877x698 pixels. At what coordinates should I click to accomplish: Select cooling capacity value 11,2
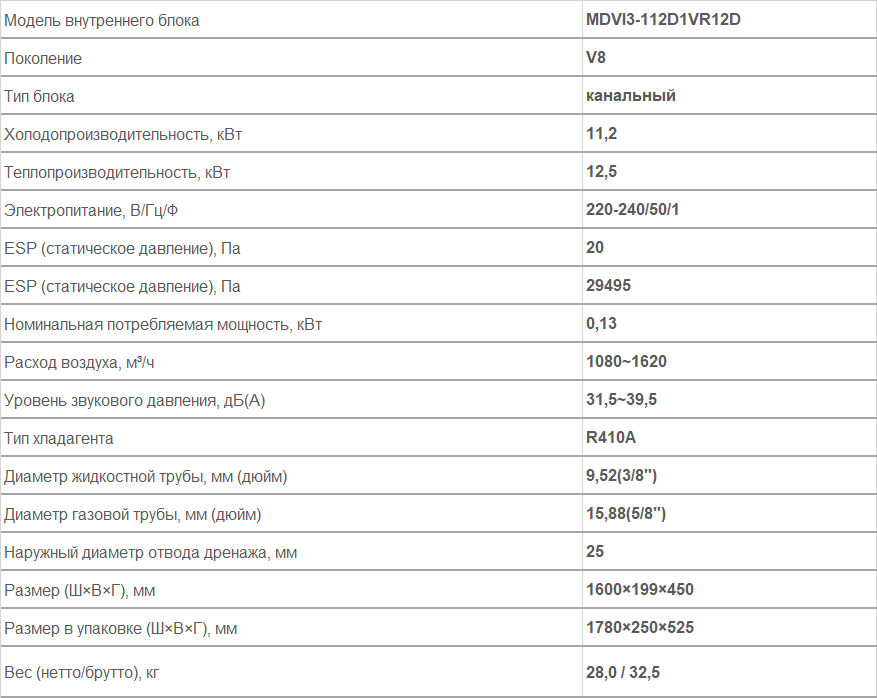point(601,134)
